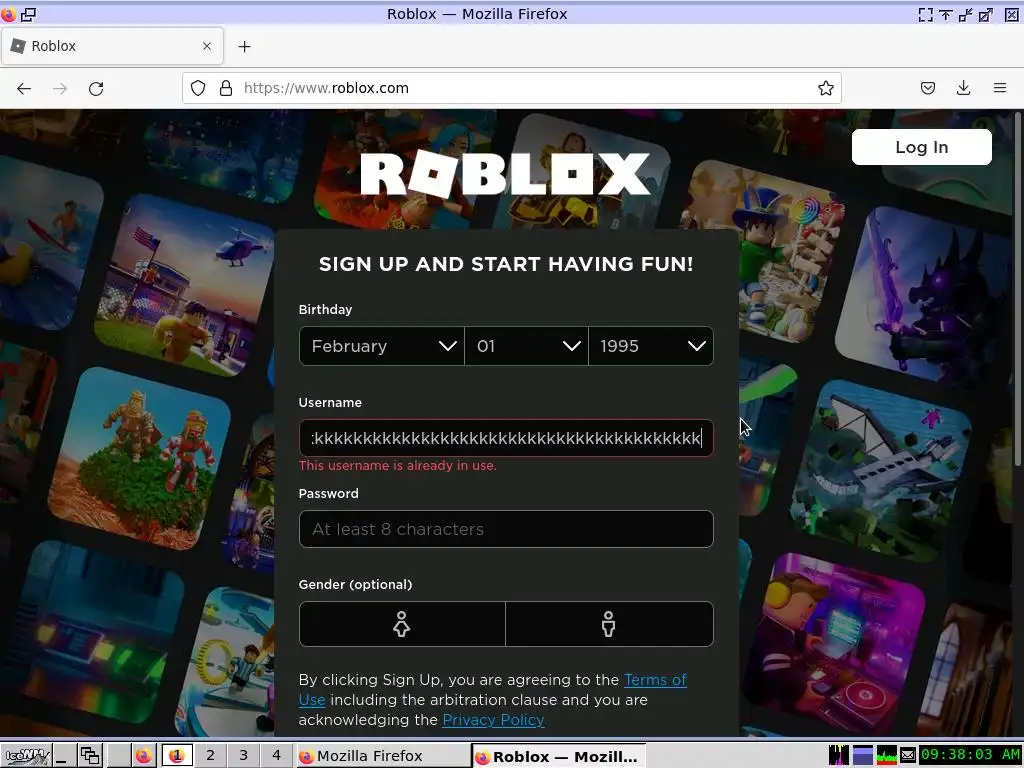The image size is (1024, 768).
Task: Click the blue memory monitor tray icon
Action: (863, 756)
